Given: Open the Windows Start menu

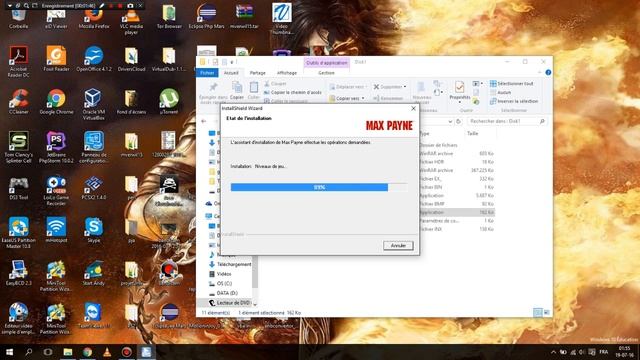Looking at the screenshot, I should pyautogui.click(x=9, y=352).
